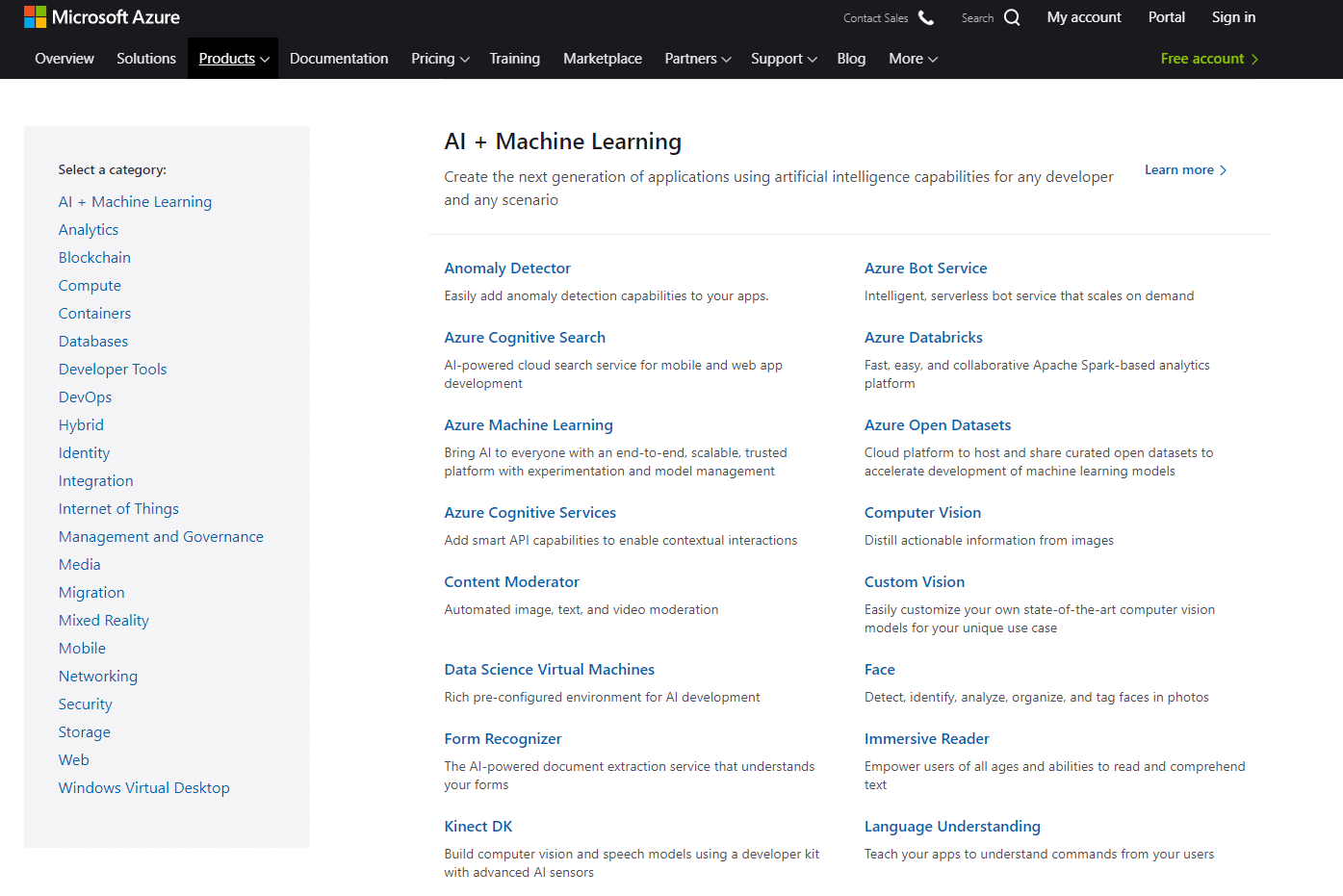Click the My account link
The height and width of the screenshot is (896, 1343).
[x=1083, y=16]
